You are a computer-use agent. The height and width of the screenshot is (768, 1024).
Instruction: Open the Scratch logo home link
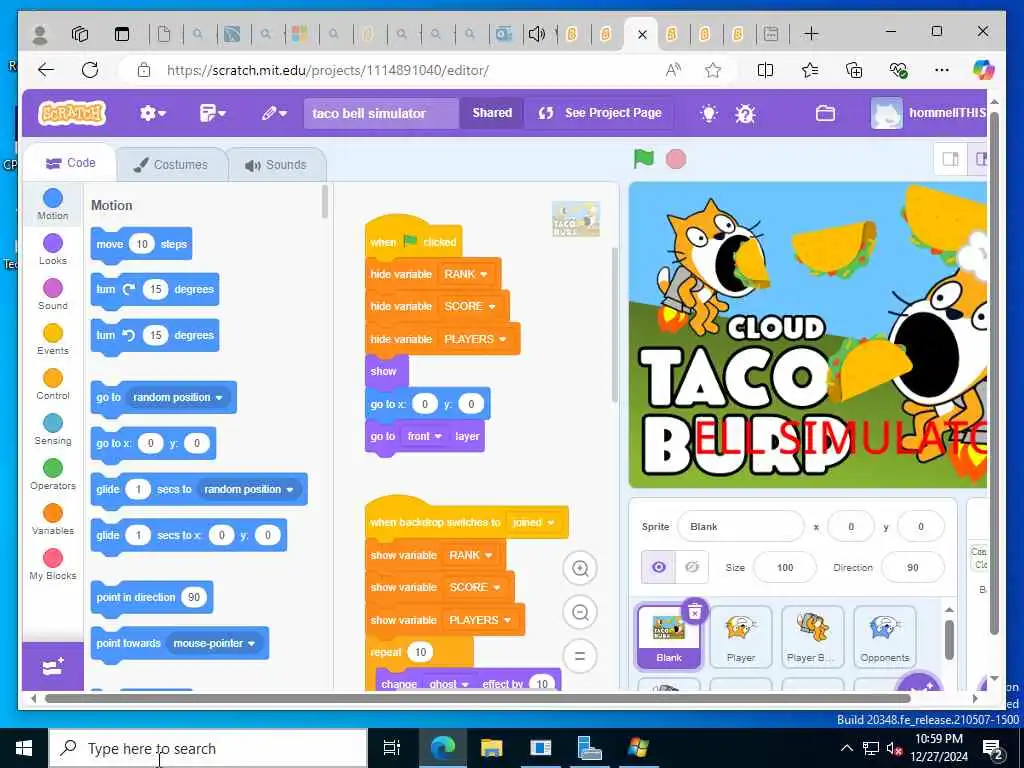pyautogui.click(x=72, y=113)
